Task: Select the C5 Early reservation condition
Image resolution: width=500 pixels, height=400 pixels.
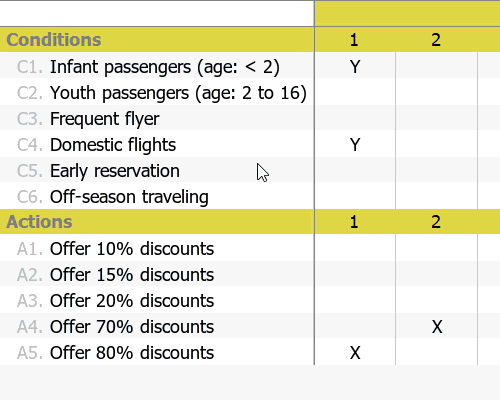Action: [157, 171]
